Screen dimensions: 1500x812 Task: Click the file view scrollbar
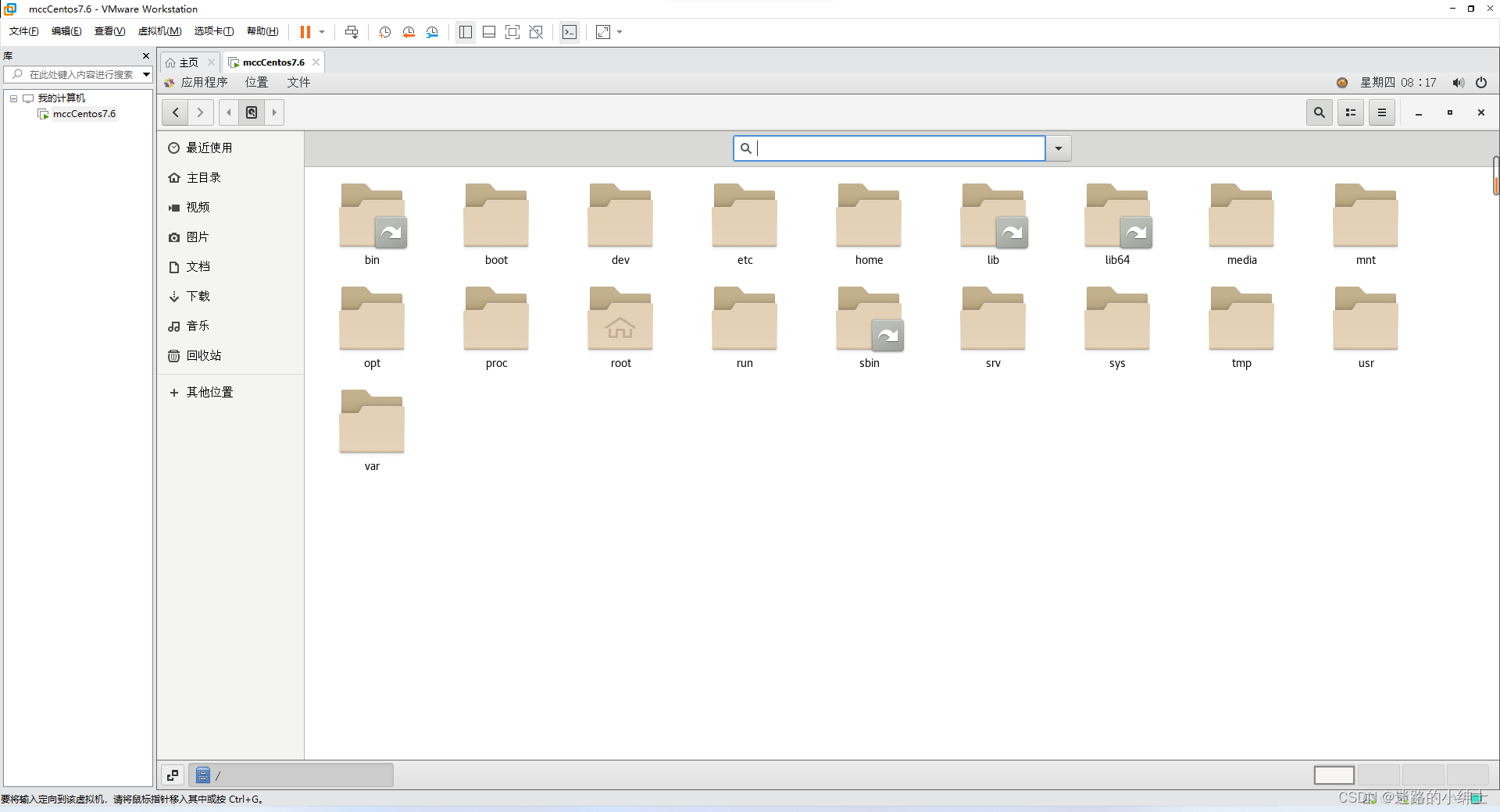click(x=1495, y=176)
